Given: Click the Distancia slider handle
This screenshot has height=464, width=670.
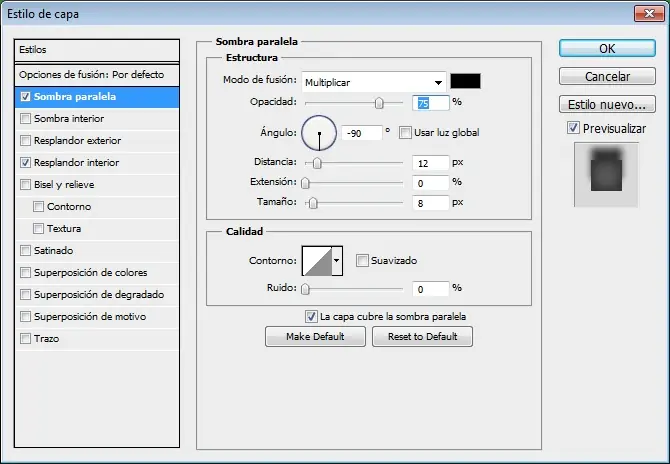Looking at the screenshot, I should coord(317,163).
